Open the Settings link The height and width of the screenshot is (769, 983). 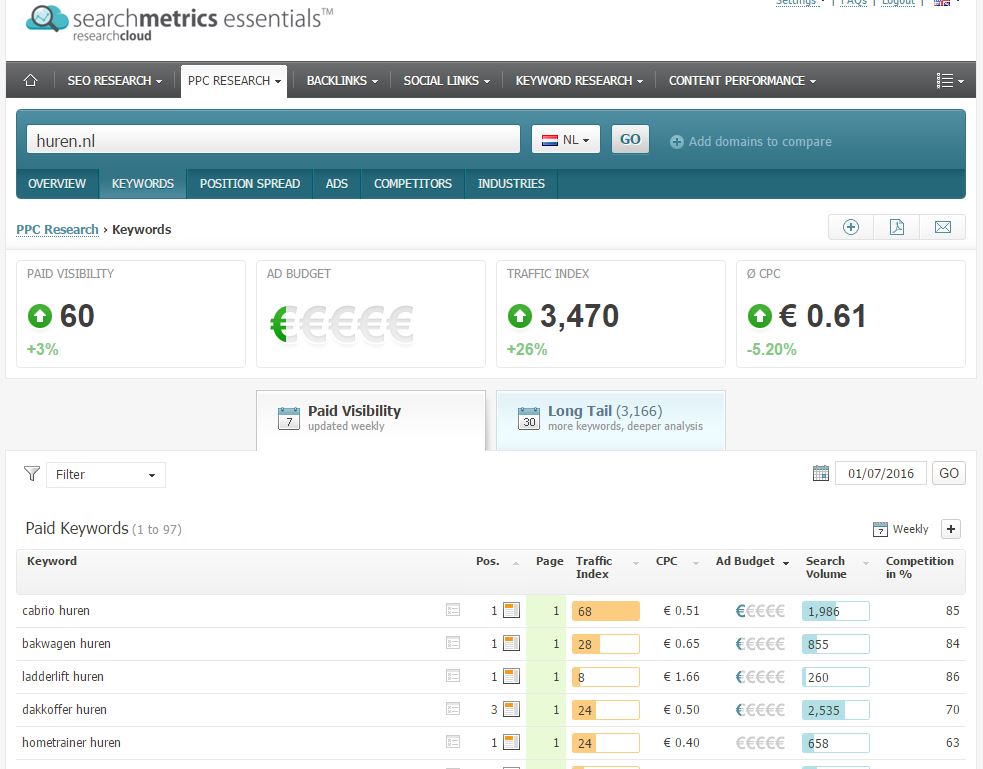tap(797, 3)
